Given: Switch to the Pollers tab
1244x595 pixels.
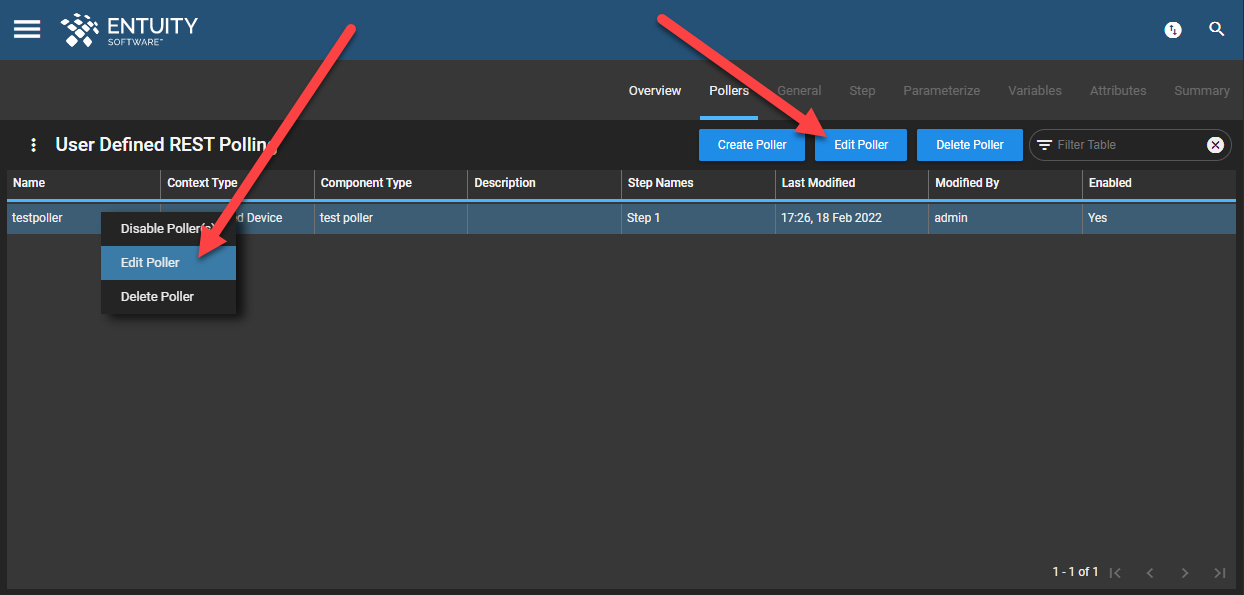Looking at the screenshot, I should click(729, 91).
